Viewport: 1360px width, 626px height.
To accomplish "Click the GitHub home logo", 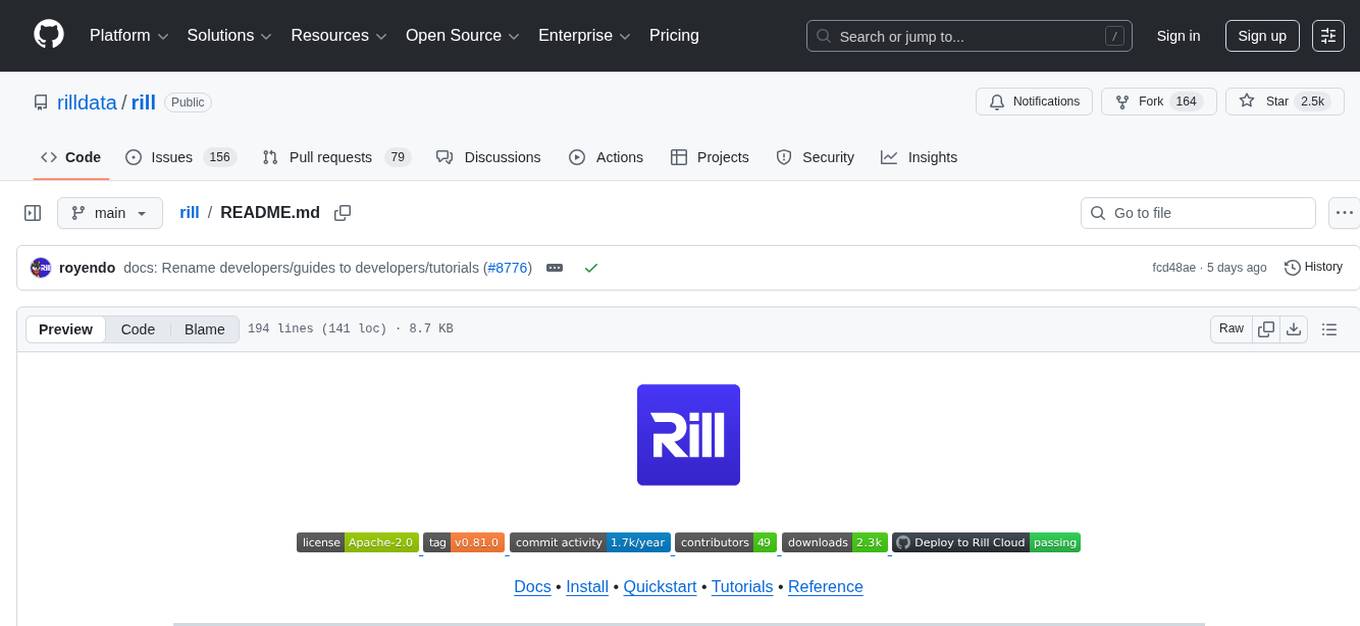I will coord(48,35).
